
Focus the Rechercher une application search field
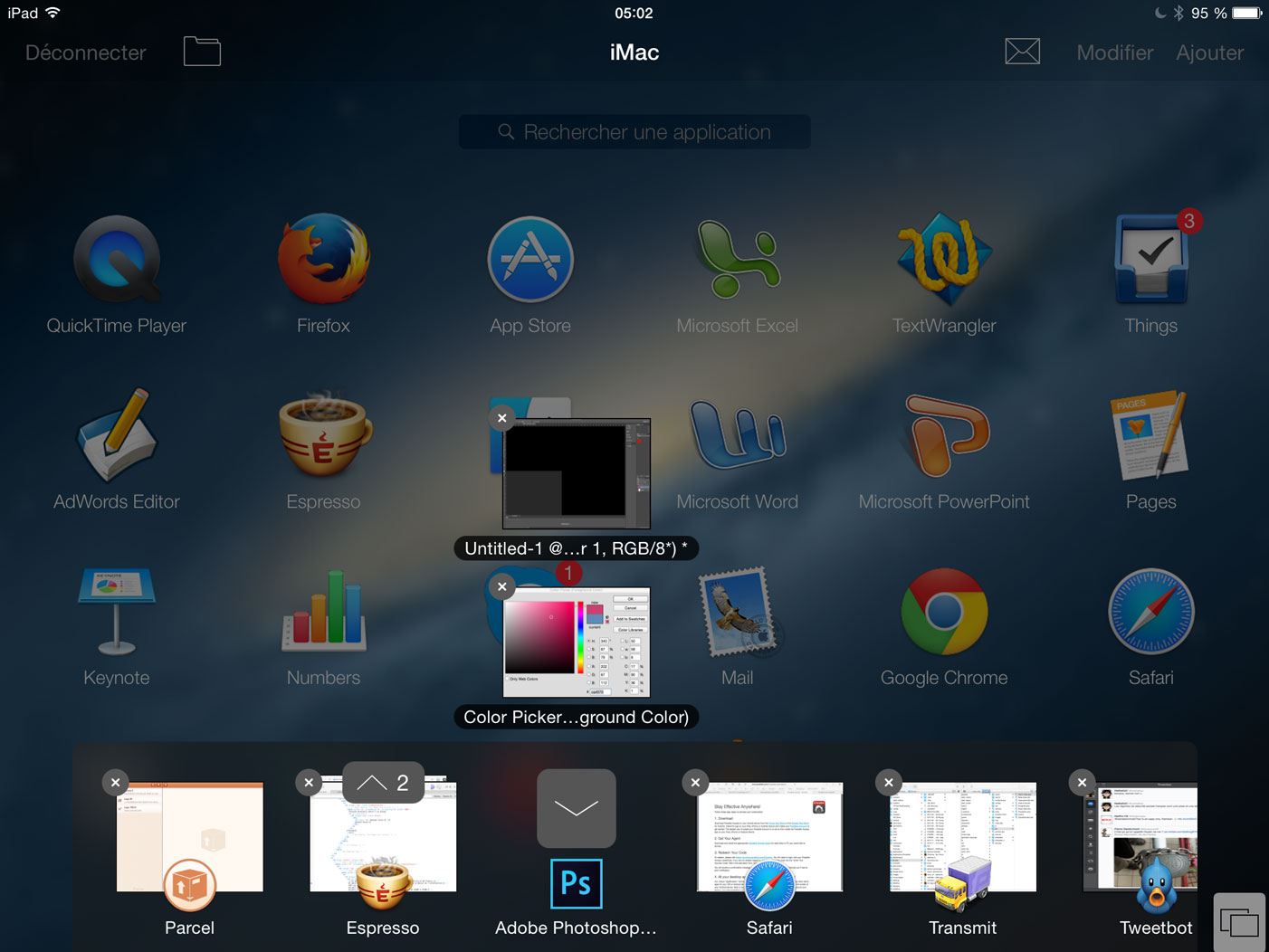tap(634, 132)
